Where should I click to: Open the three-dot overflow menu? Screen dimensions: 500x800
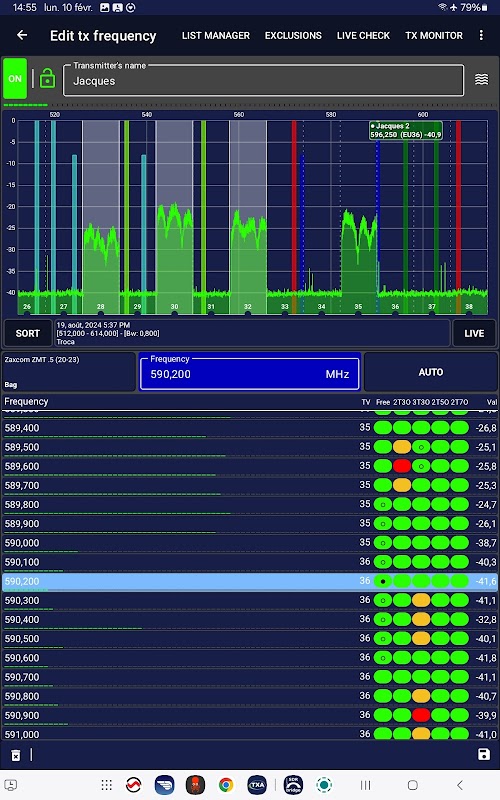coord(481,35)
